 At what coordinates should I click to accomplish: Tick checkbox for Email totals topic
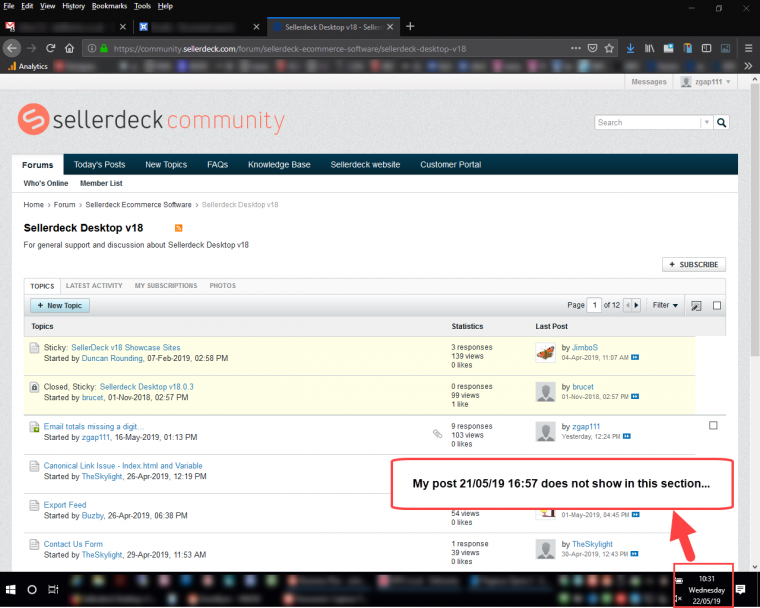pyautogui.click(x=713, y=425)
